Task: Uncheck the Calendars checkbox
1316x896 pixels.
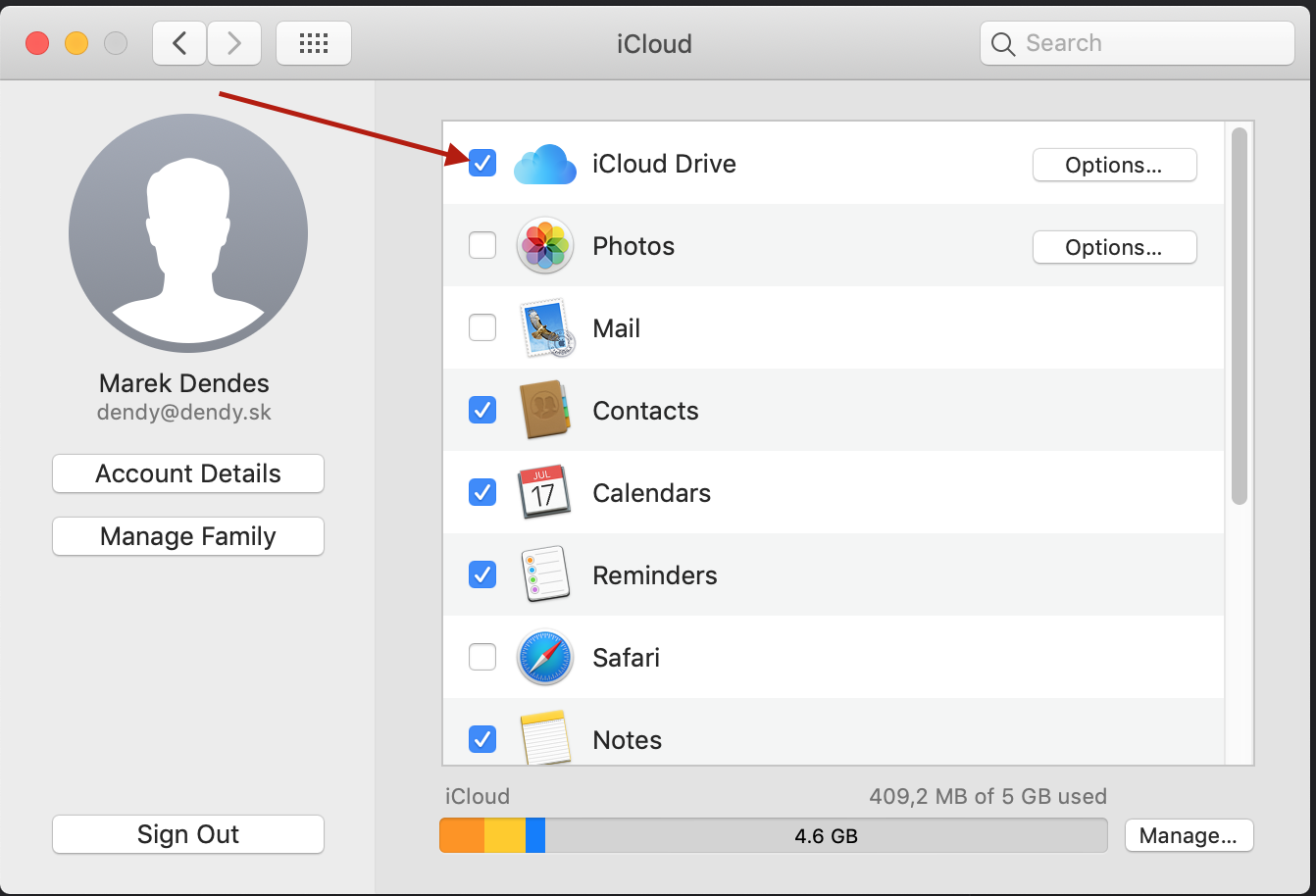Action: pos(482,492)
